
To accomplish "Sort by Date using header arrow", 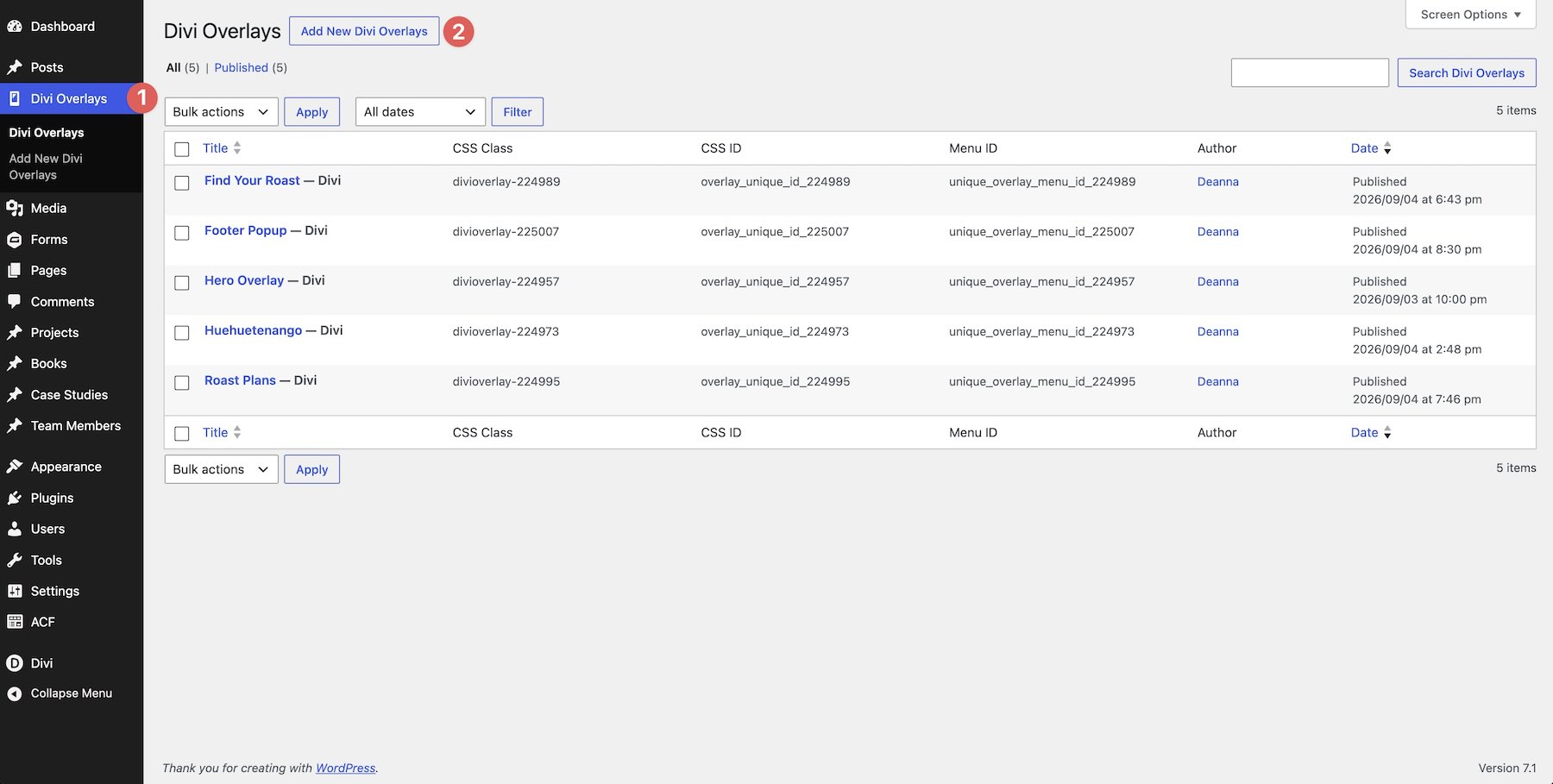I will [x=1387, y=148].
